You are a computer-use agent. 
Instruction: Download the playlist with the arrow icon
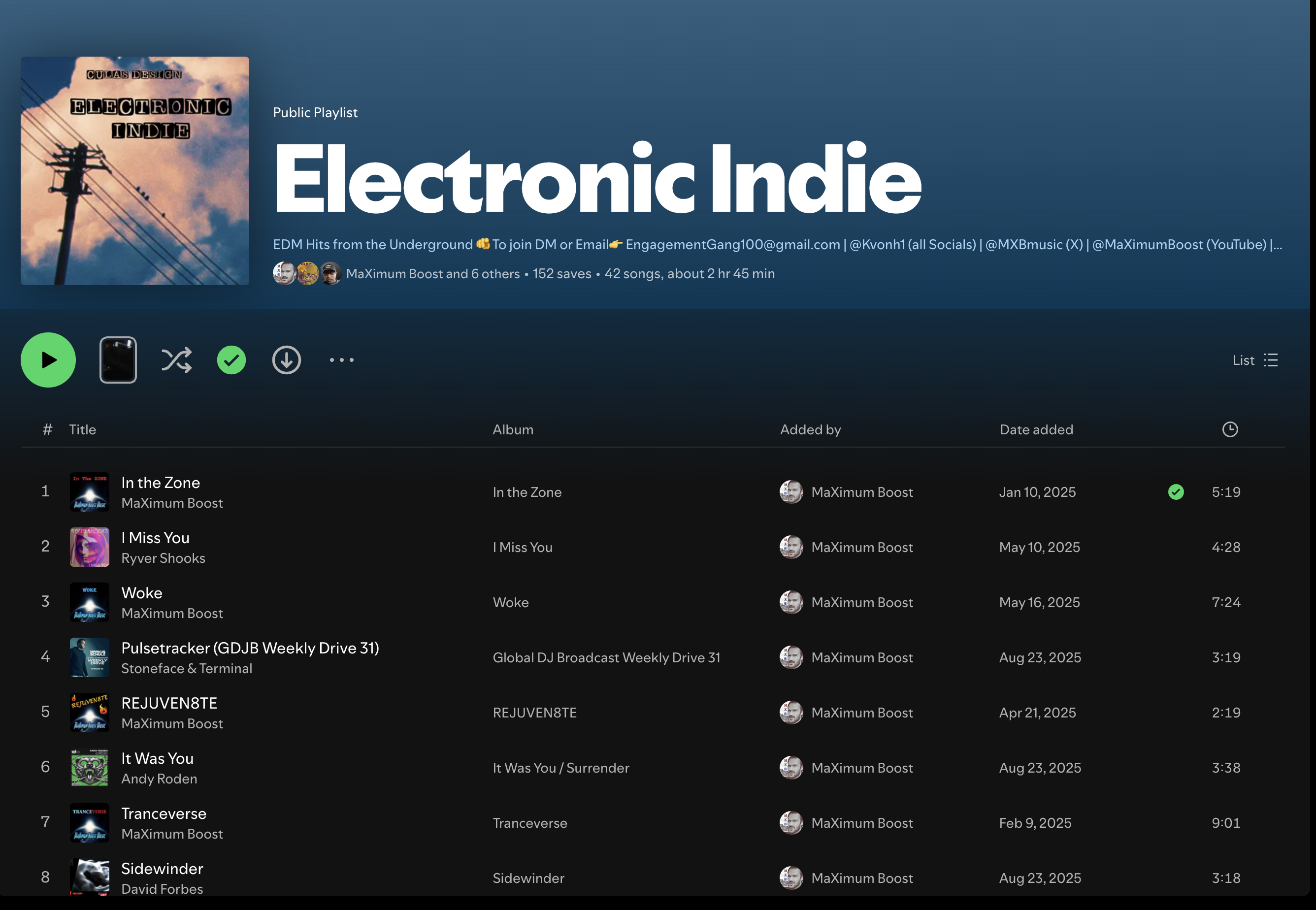(x=286, y=360)
